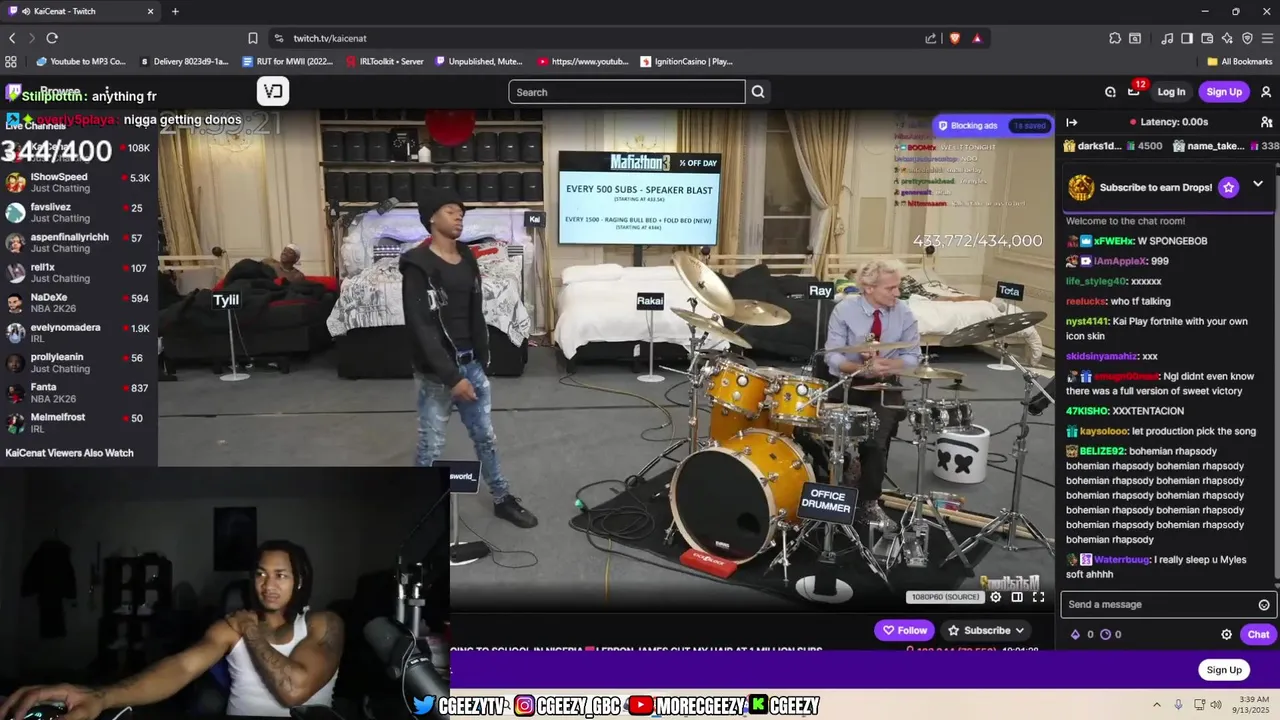Viewport: 1280px width, 720px height.
Task: Open the network icon in system tray
Action: (x=1198, y=704)
